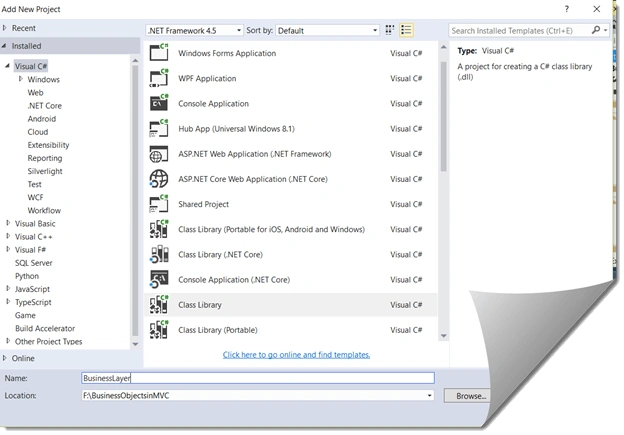The width and height of the screenshot is (624, 435).
Task: Collapse the Visual C# tree node
Action: [x=8, y=66]
